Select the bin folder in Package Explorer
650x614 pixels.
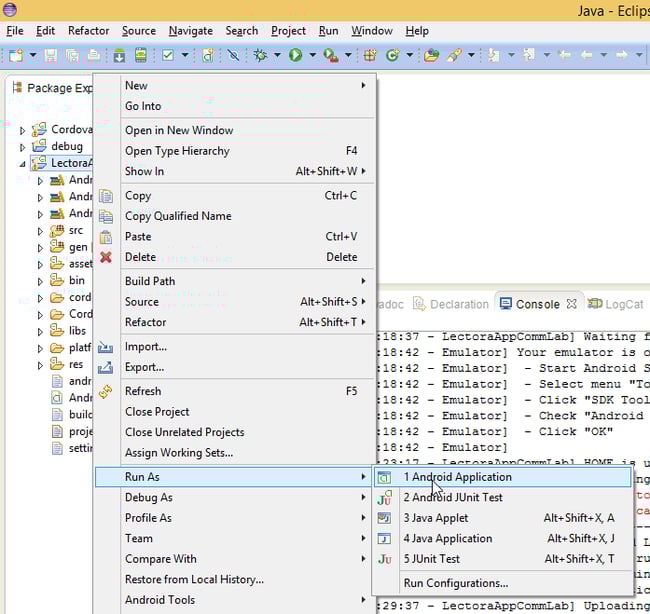pyautogui.click(x=68, y=281)
